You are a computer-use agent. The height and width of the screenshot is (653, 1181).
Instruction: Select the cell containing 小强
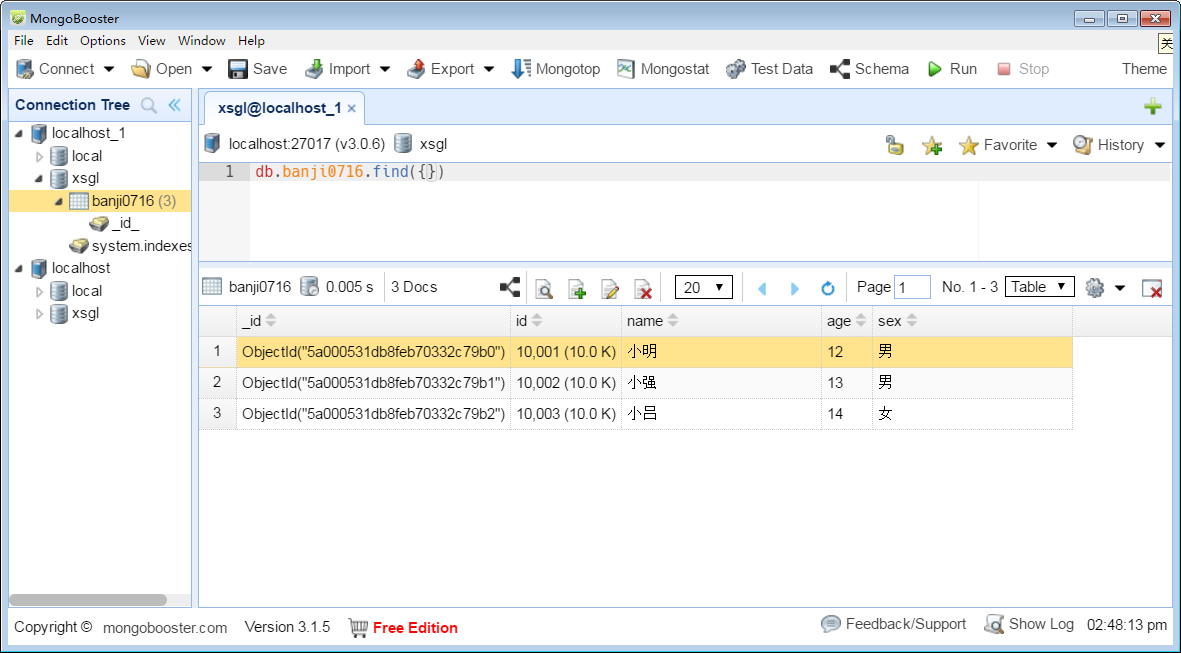click(x=722, y=383)
